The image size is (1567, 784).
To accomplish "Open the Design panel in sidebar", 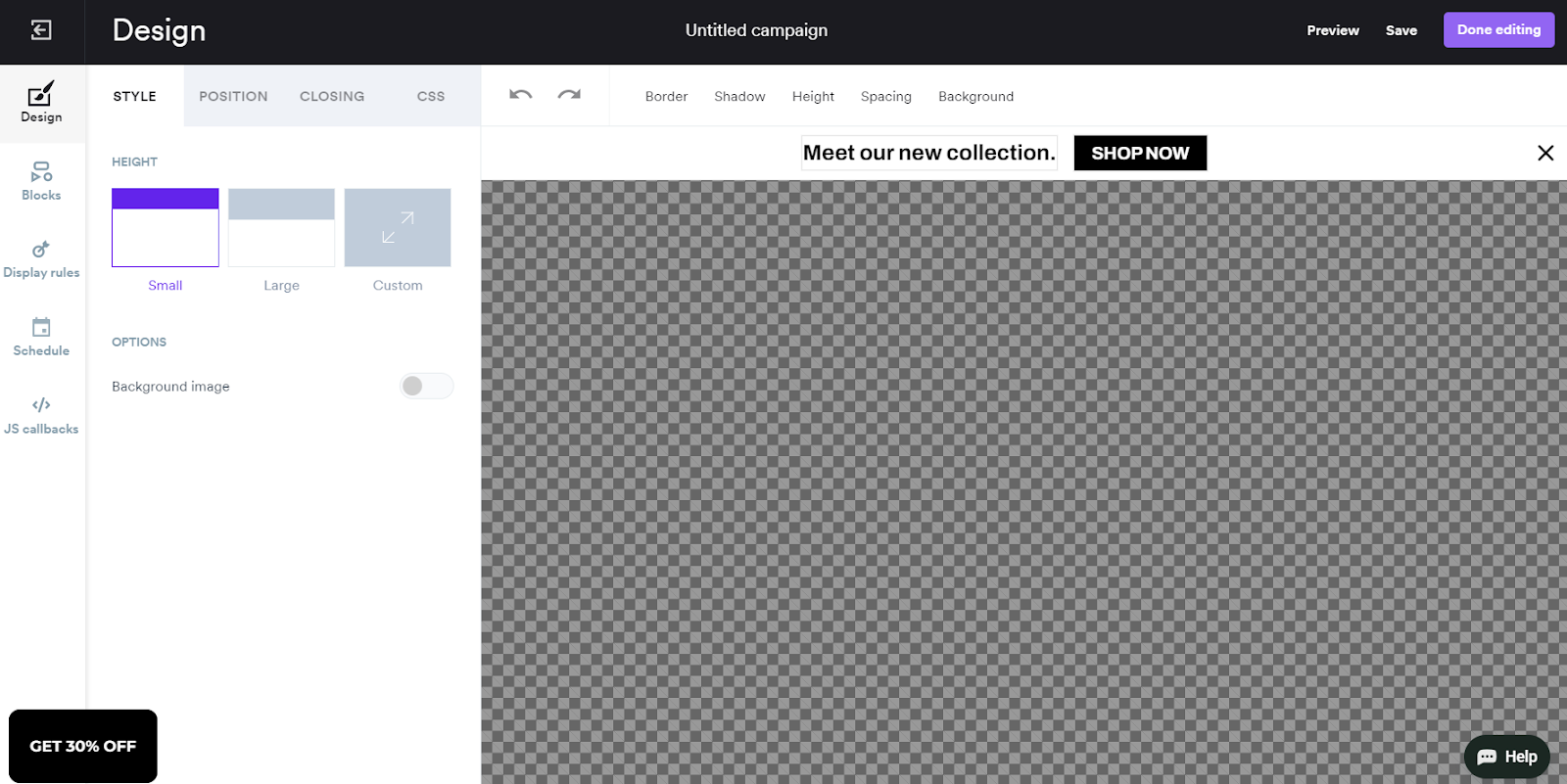I will click(41, 103).
